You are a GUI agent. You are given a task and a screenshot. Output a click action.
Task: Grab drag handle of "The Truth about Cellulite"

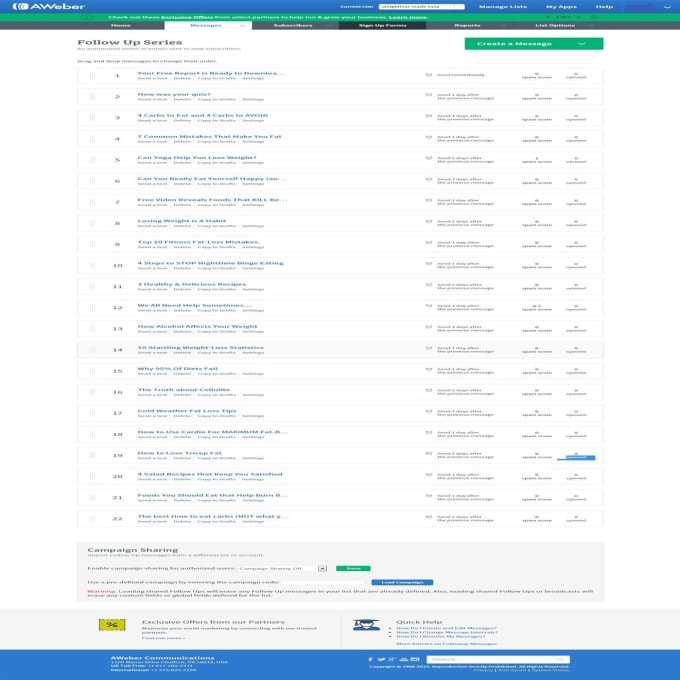point(92,392)
